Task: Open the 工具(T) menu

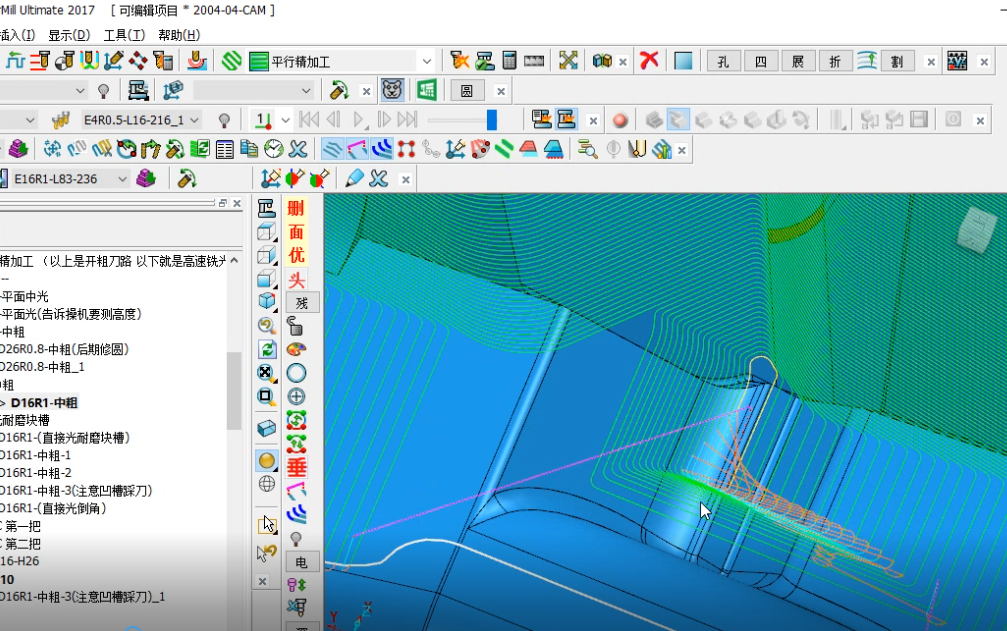Action: click(x=124, y=35)
